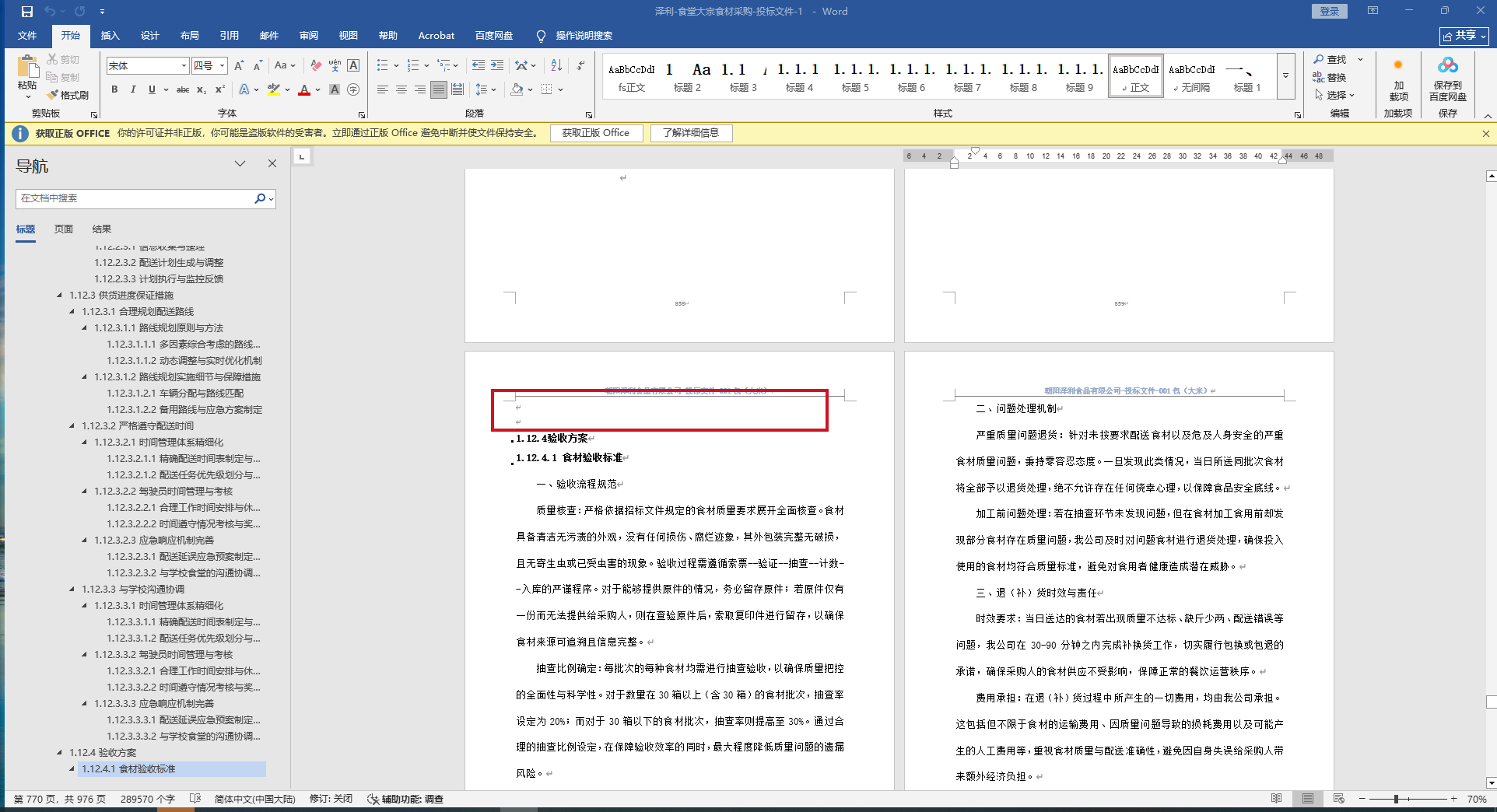Collapse the 1.12.4 验收方案 heading
This screenshot has height=812, width=1497.
pos(60,752)
